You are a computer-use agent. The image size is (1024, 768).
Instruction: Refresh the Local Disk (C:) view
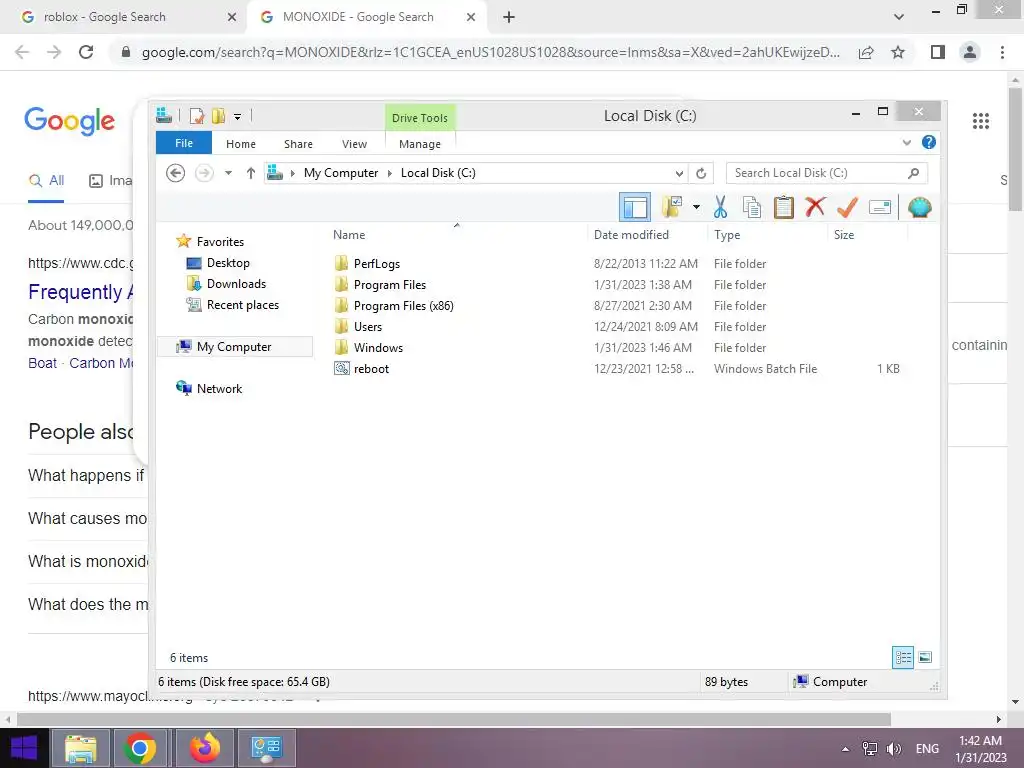(701, 173)
